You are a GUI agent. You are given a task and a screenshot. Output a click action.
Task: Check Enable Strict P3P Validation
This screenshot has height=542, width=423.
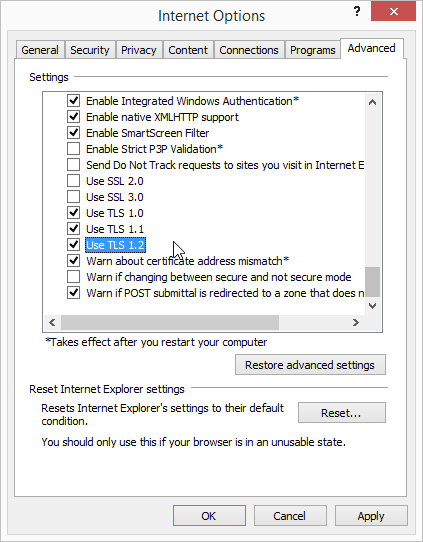(73, 149)
